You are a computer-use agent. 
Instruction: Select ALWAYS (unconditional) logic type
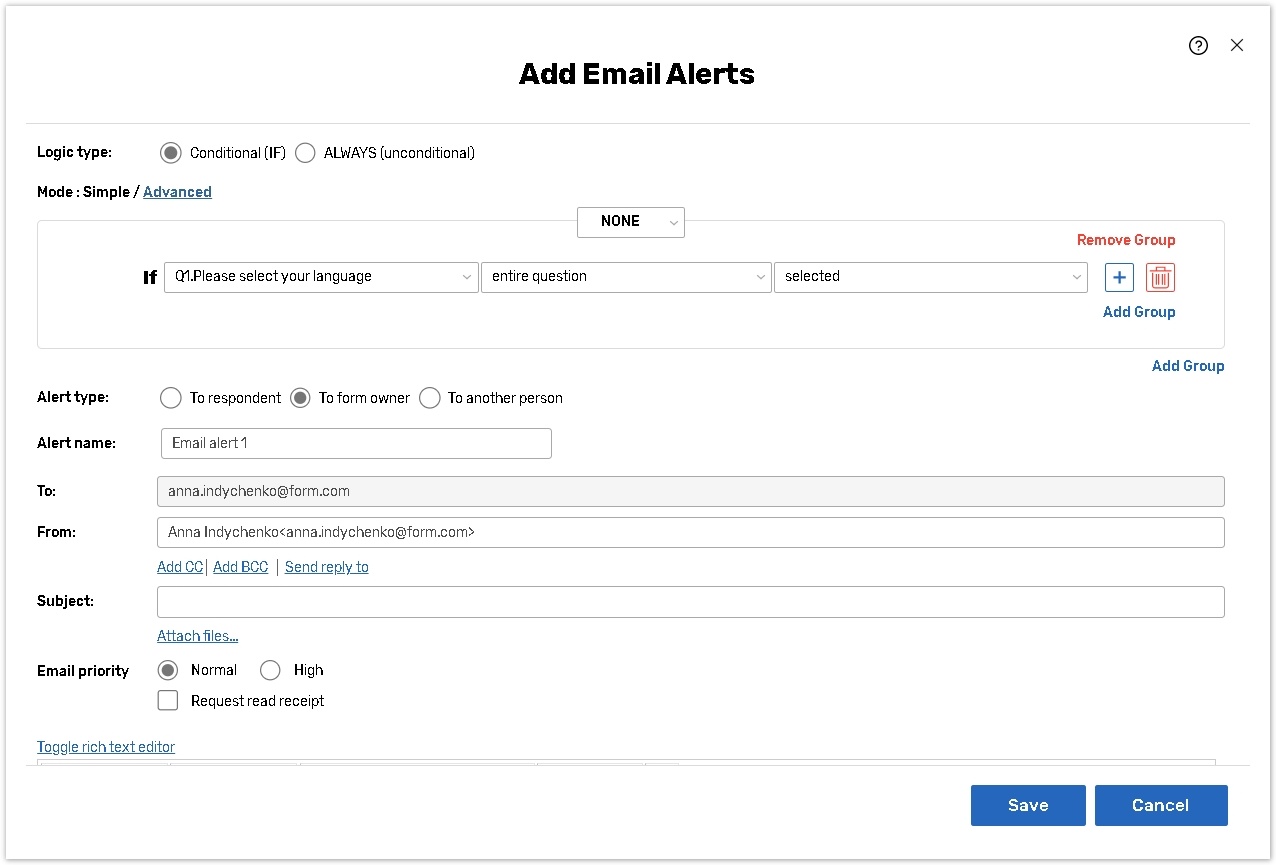305,153
